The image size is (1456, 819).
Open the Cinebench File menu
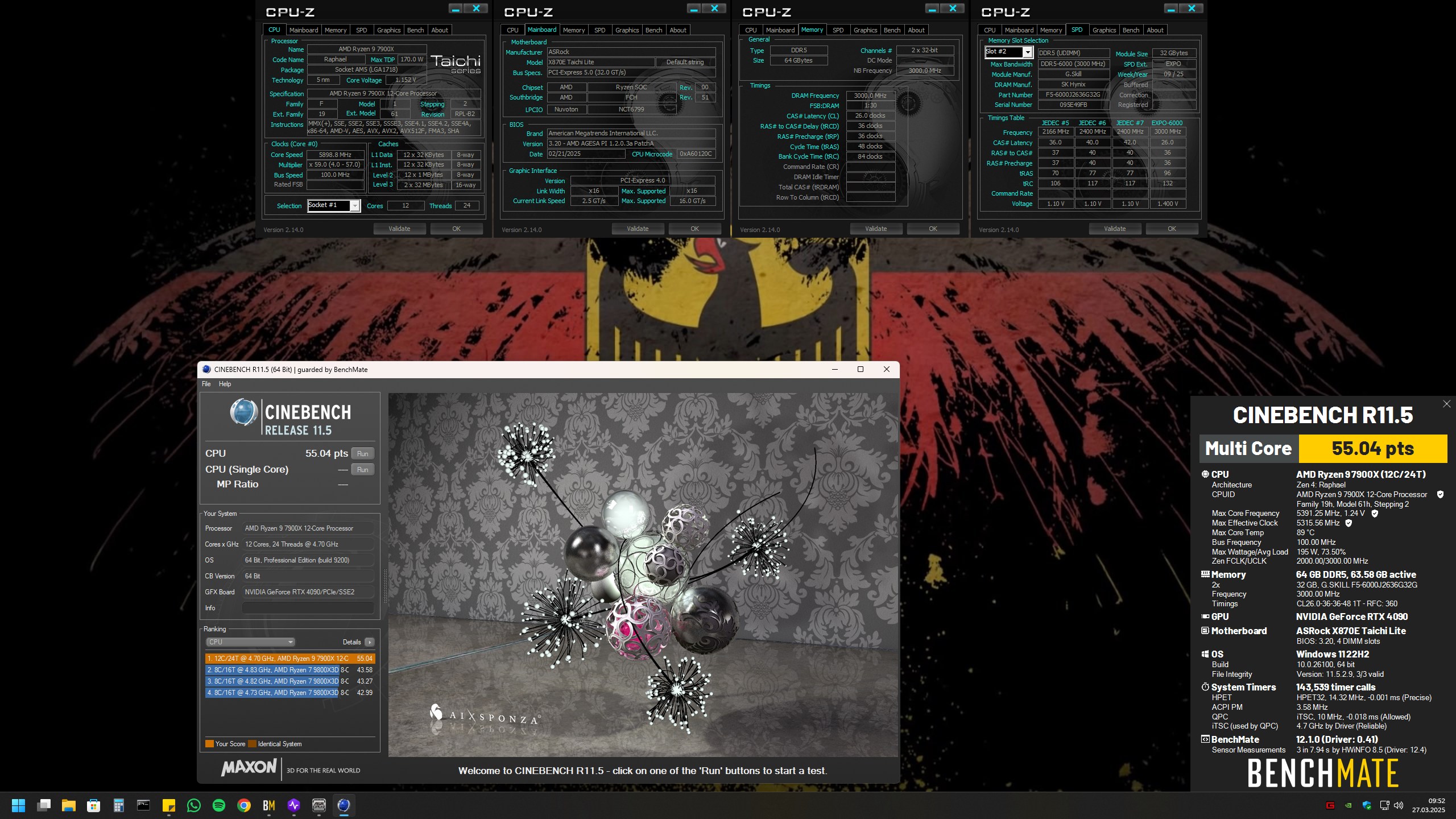point(206,384)
